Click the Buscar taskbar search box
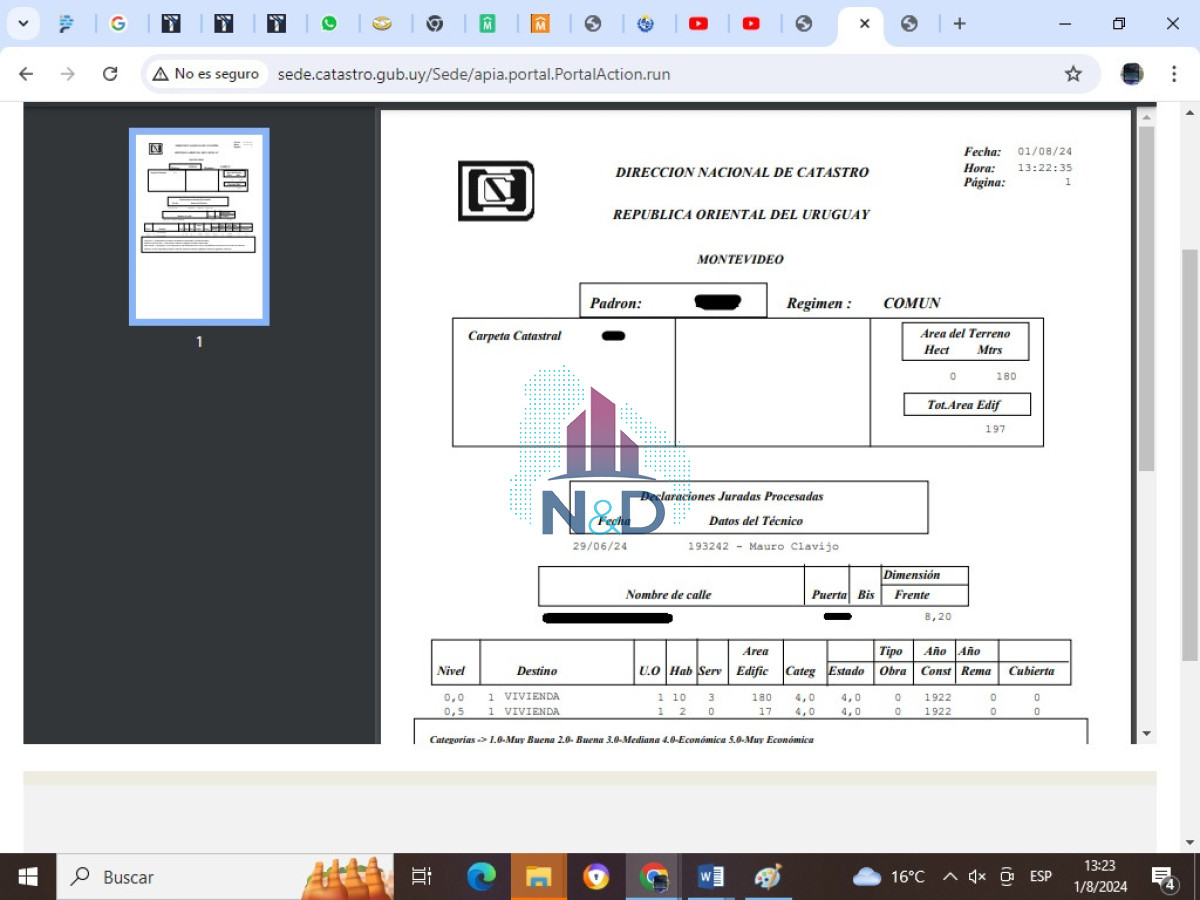Image resolution: width=1200 pixels, height=900 pixels. point(225,877)
